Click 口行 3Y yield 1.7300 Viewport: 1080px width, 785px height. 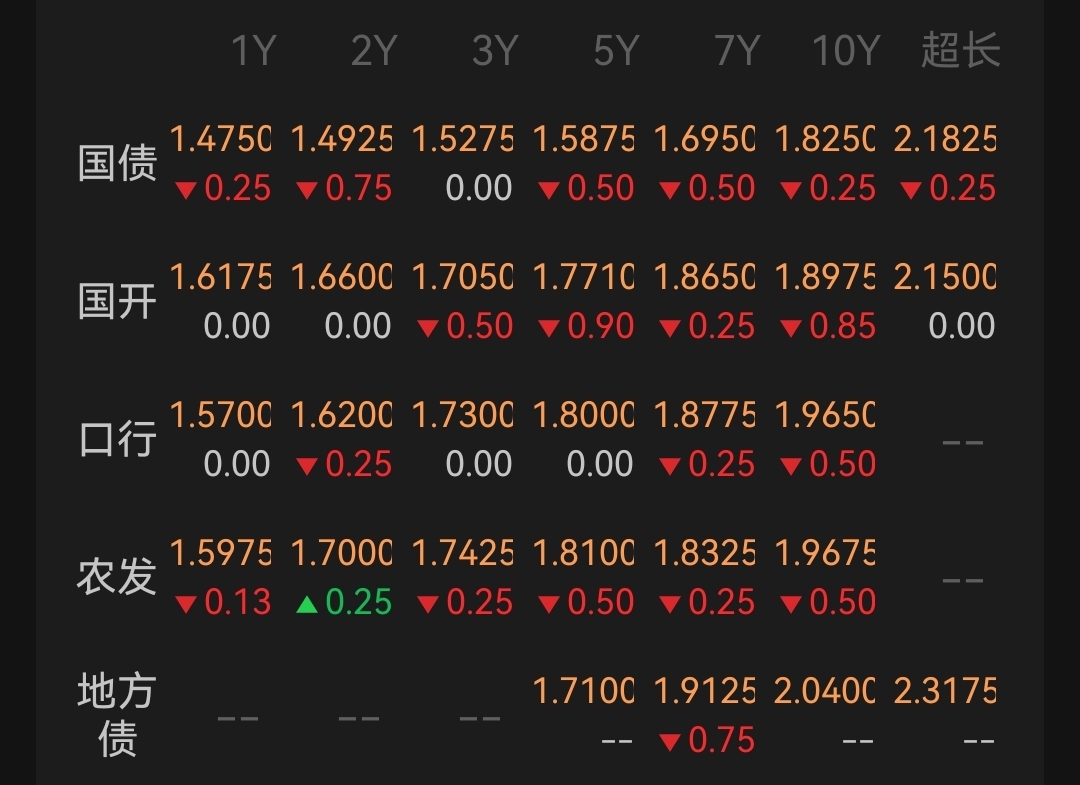point(462,415)
